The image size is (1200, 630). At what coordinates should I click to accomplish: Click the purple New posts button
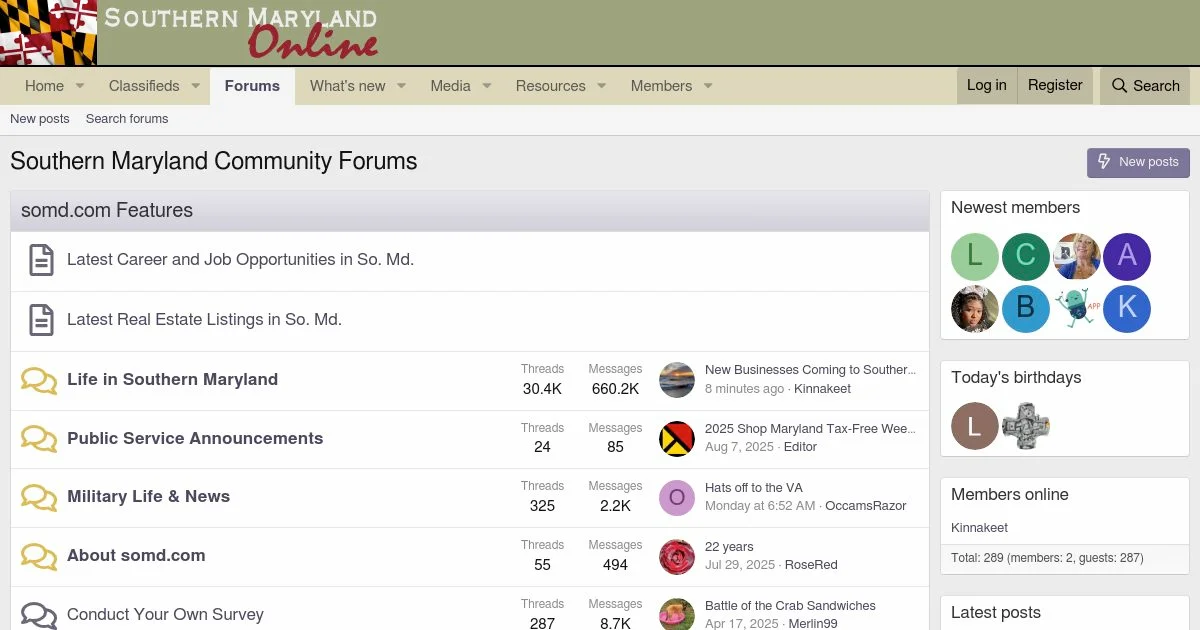click(1138, 162)
